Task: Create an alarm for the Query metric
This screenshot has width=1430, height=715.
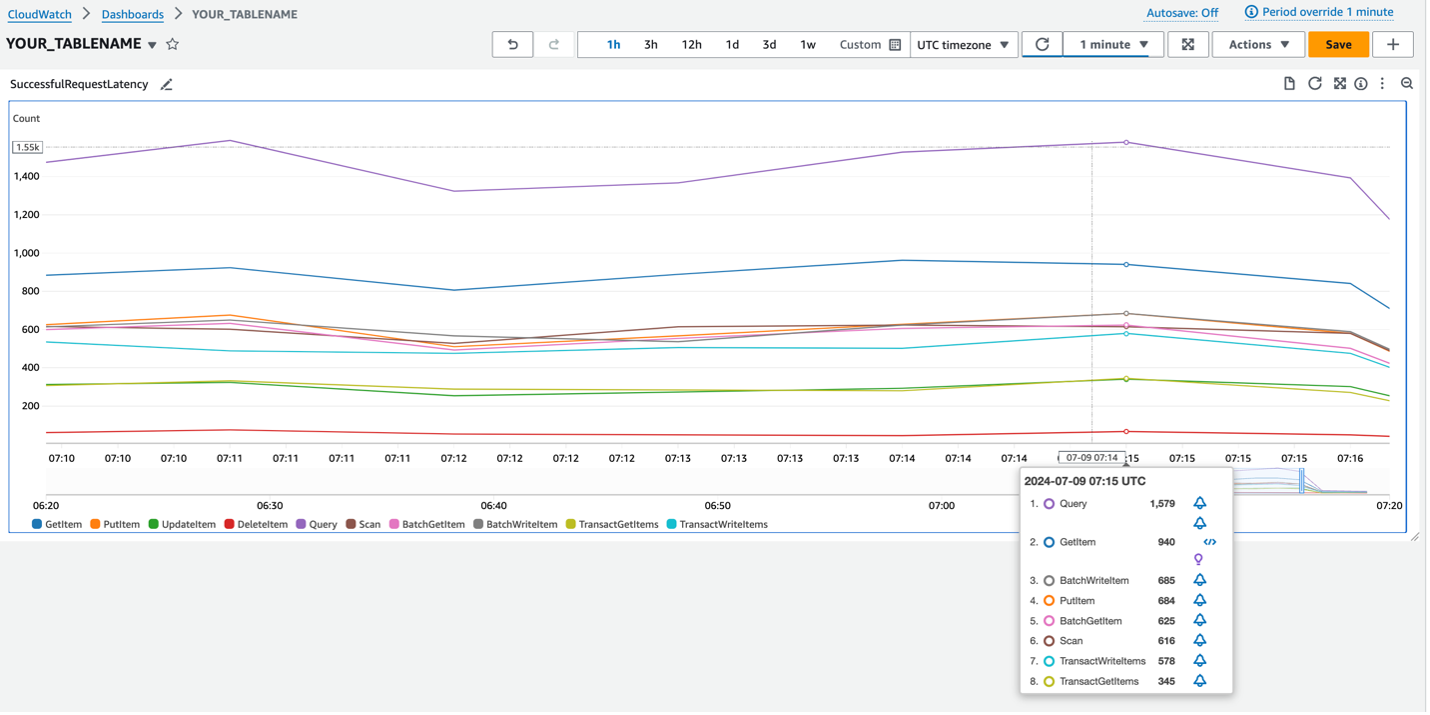Action: coord(1199,503)
